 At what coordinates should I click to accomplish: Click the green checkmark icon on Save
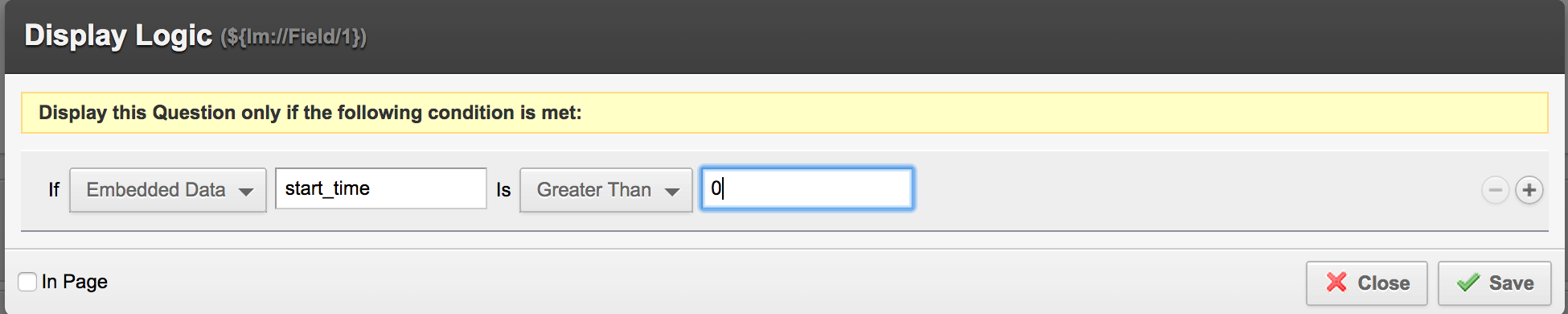point(1468,283)
